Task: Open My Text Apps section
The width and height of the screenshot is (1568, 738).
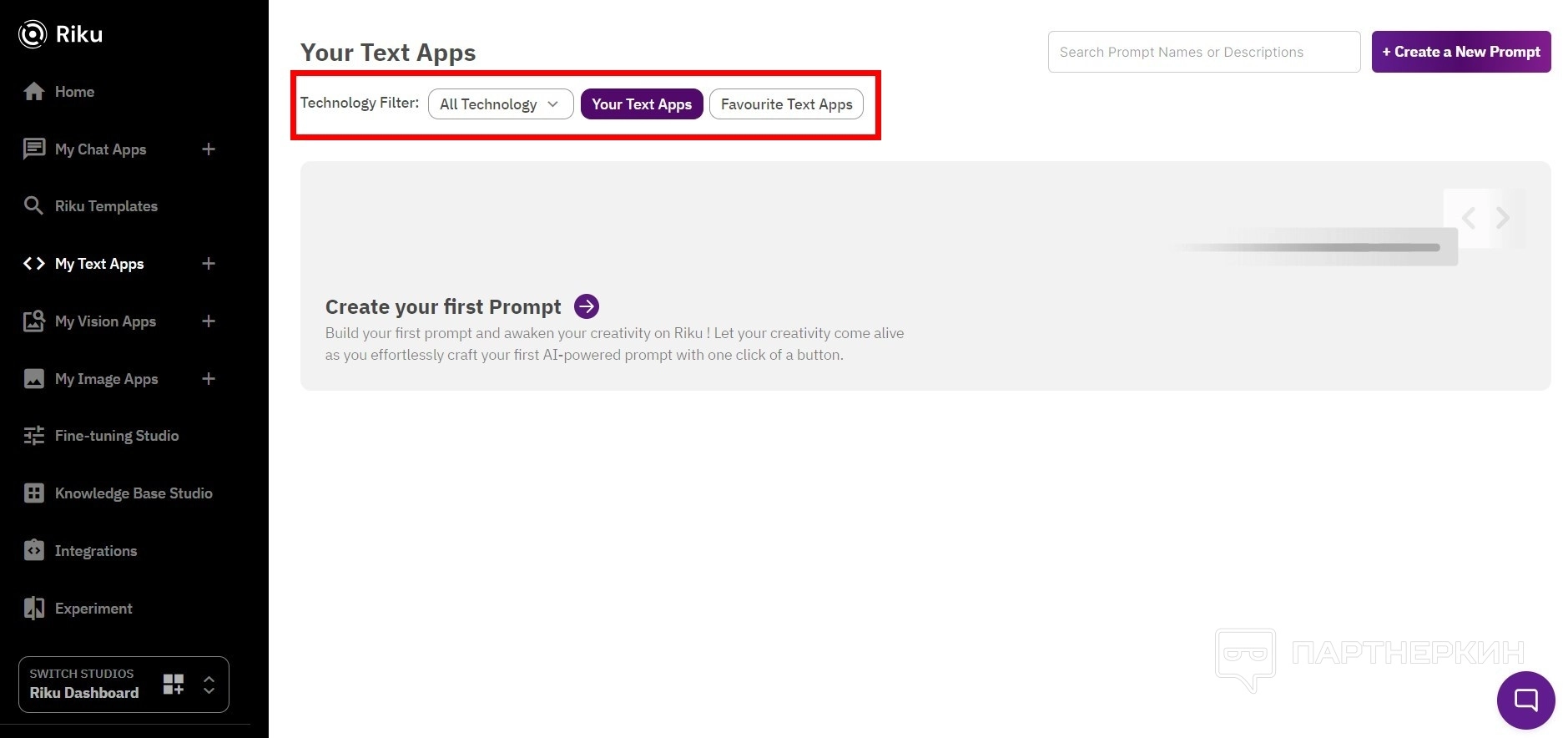Action: tap(99, 264)
